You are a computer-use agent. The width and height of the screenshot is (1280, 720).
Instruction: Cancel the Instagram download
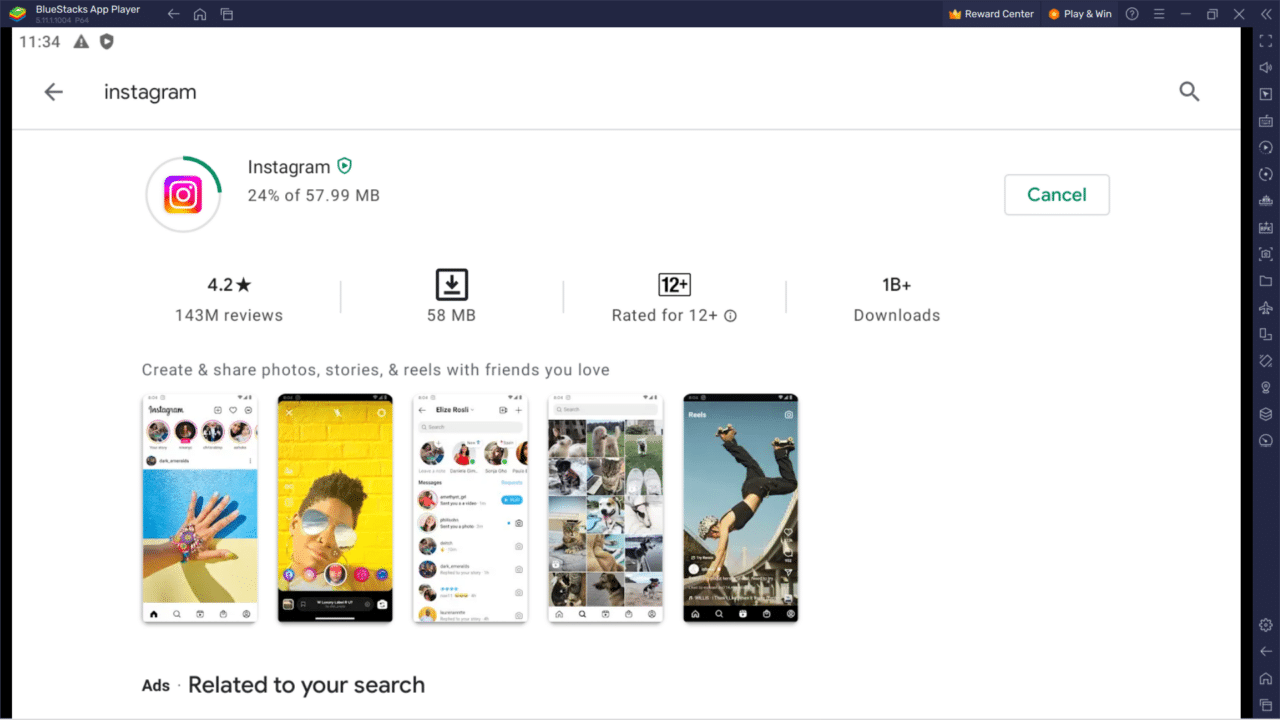[x=1057, y=194]
